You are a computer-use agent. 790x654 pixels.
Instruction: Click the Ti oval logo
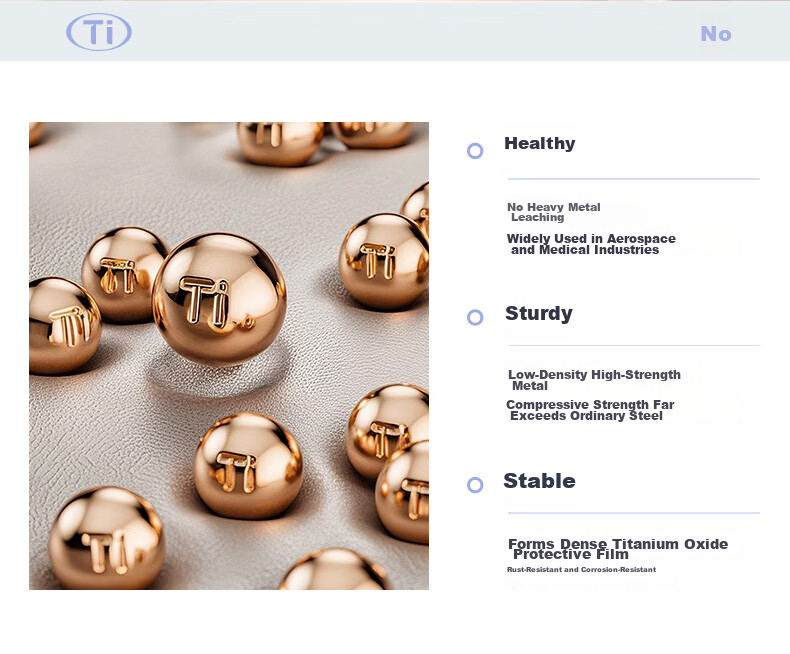click(x=99, y=32)
